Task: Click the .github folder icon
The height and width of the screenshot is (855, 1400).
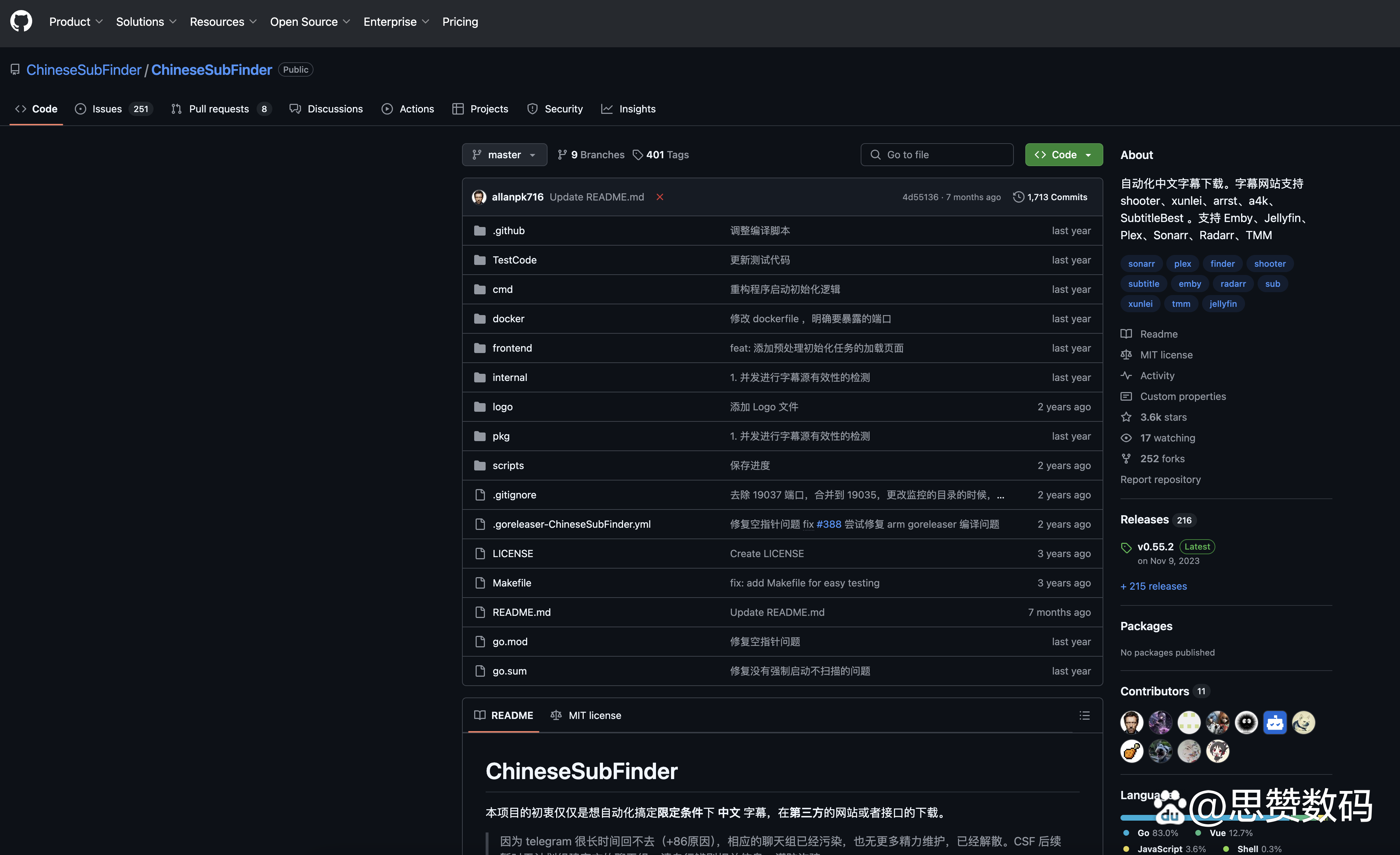Action: (480, 231)
